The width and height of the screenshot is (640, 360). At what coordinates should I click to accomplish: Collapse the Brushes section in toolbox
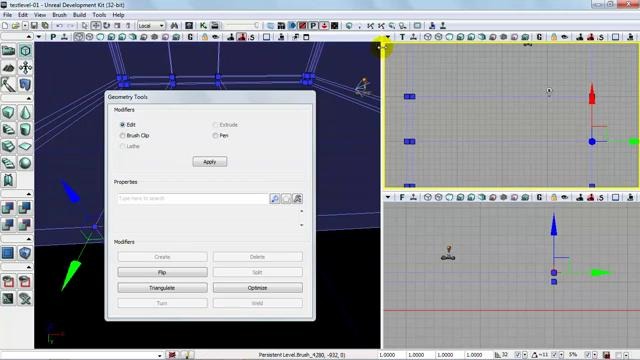pyautogui.click(x=29, y=98)
